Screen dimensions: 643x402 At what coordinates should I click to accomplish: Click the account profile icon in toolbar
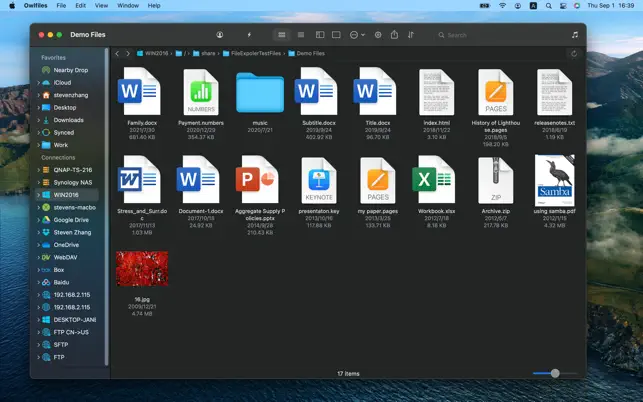tap(220, 35)
